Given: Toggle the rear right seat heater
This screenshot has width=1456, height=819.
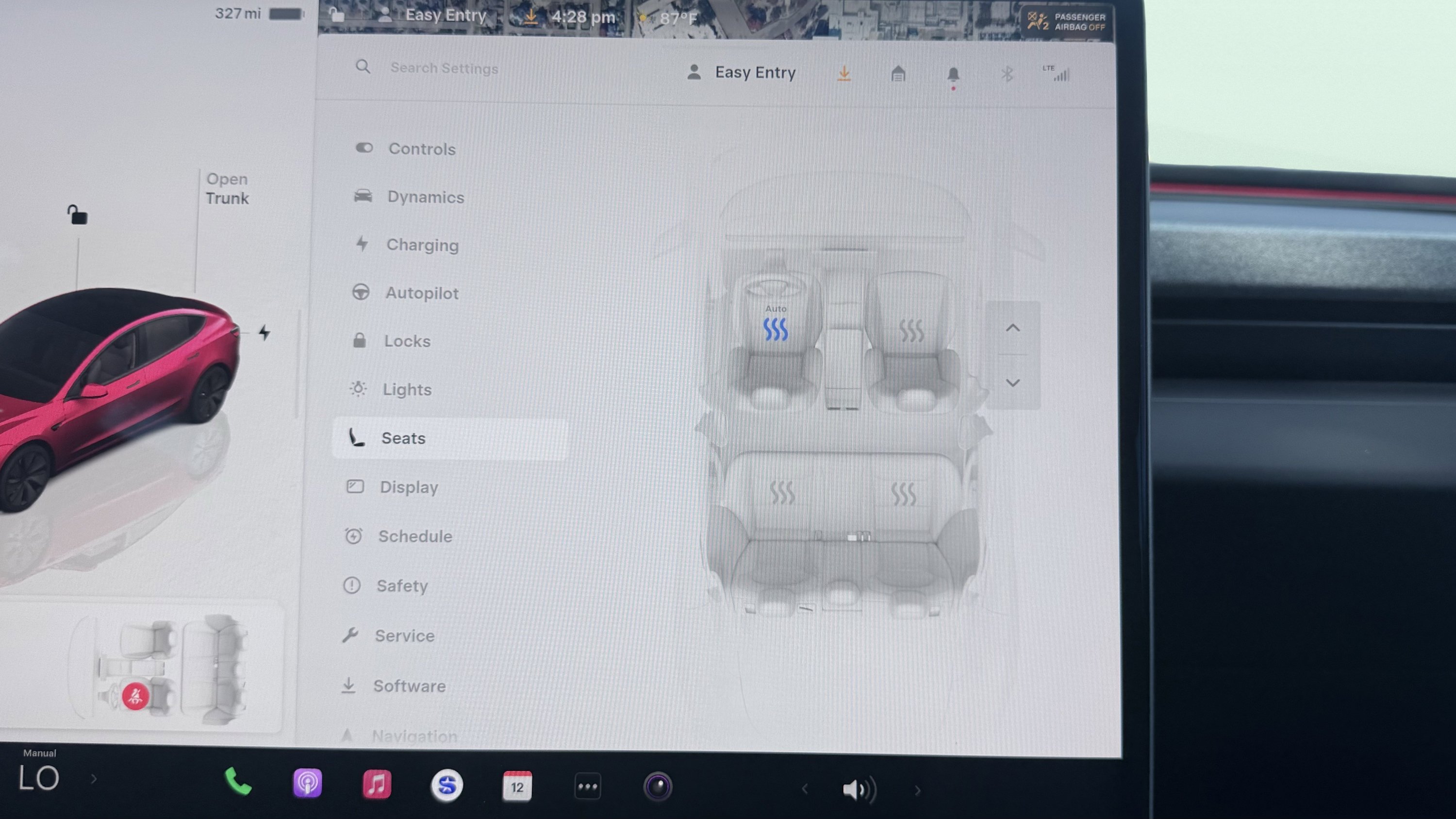Looking at the screenshot, I should tap(903, 493).
